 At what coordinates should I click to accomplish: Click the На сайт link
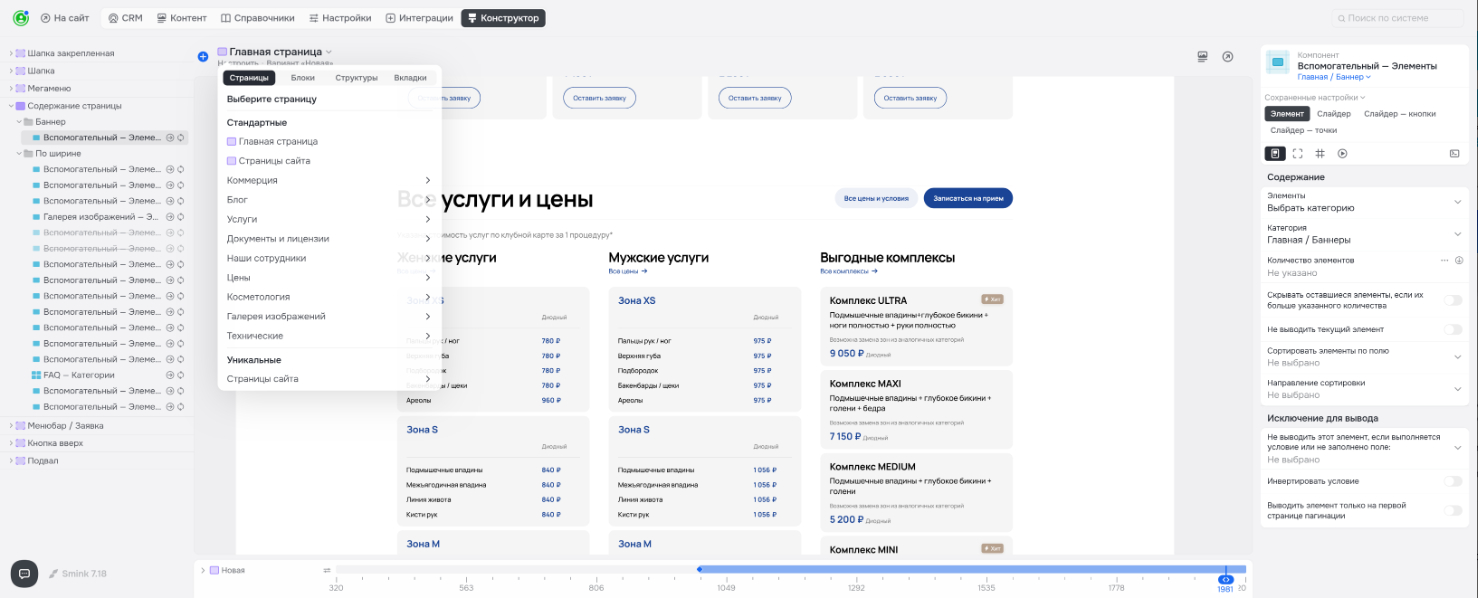pos(65,18)
